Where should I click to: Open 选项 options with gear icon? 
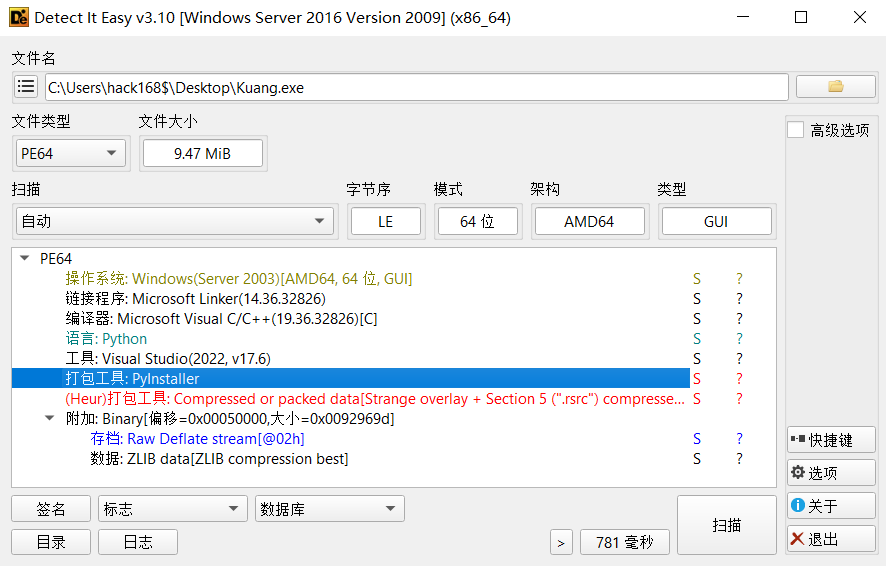(831, 473)
